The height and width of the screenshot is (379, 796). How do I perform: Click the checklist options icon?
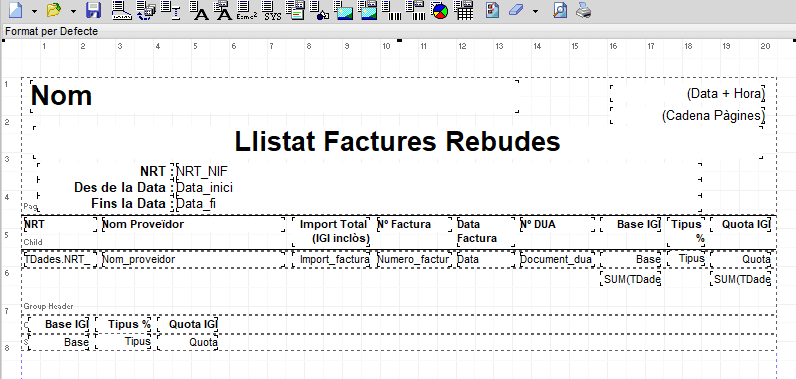[x=492, y=10]
